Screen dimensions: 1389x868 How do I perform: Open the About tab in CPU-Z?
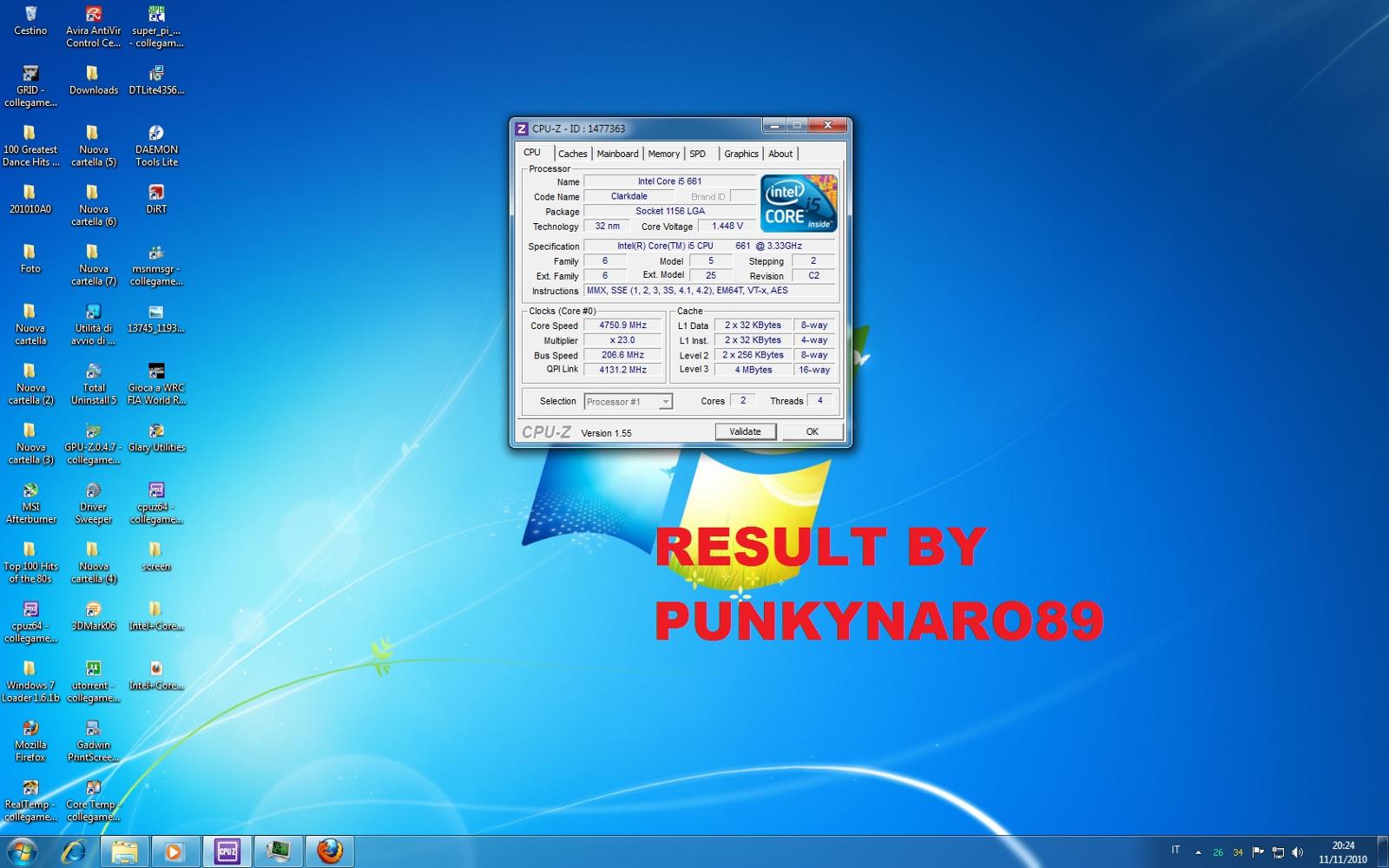(x=780, y=154)
